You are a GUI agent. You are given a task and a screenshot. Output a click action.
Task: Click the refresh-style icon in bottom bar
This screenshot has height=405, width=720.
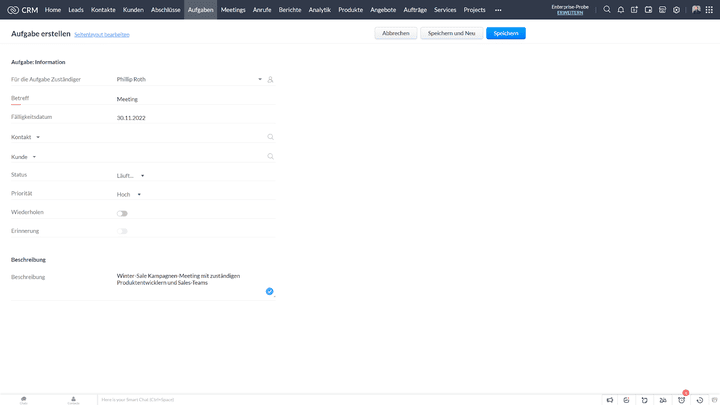click(x=645, y=400)
